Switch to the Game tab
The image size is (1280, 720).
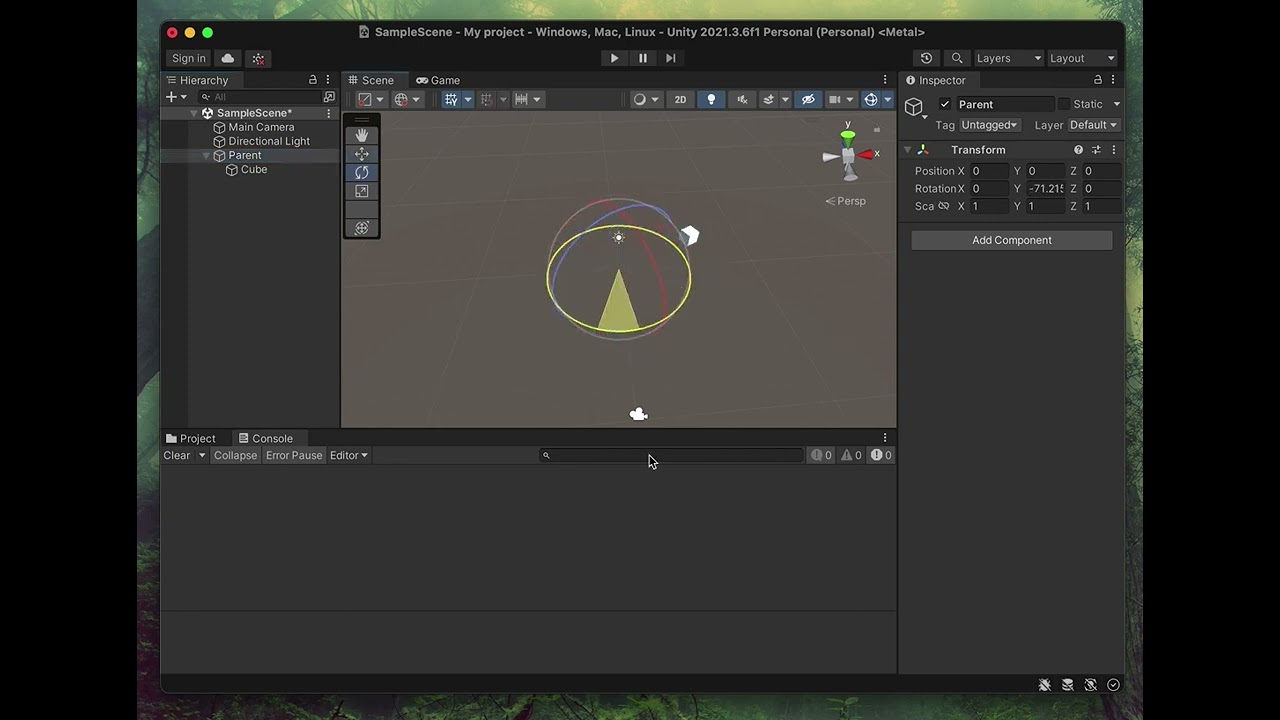438,80
